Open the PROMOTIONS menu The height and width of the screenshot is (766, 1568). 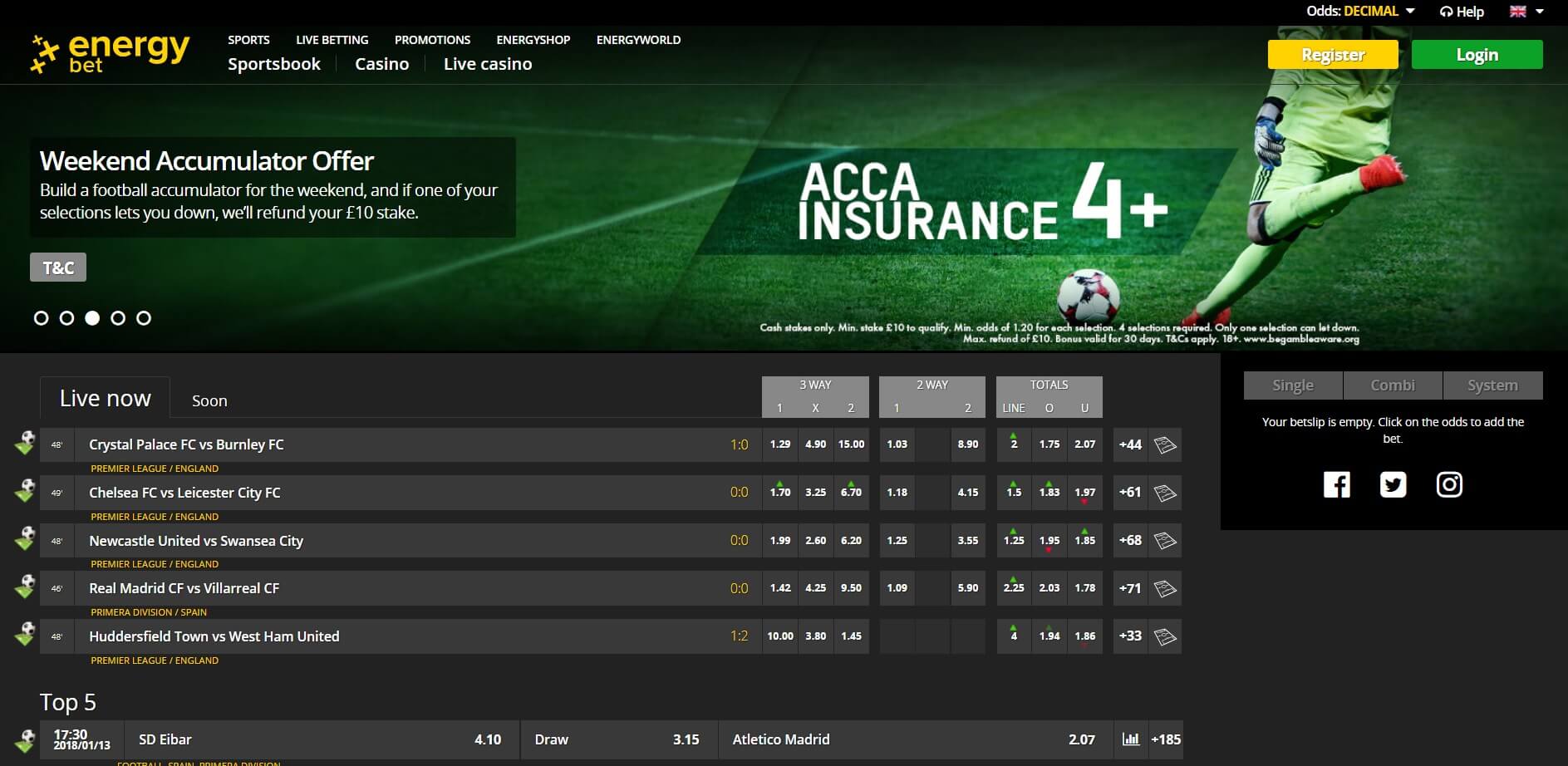point(432,40)
